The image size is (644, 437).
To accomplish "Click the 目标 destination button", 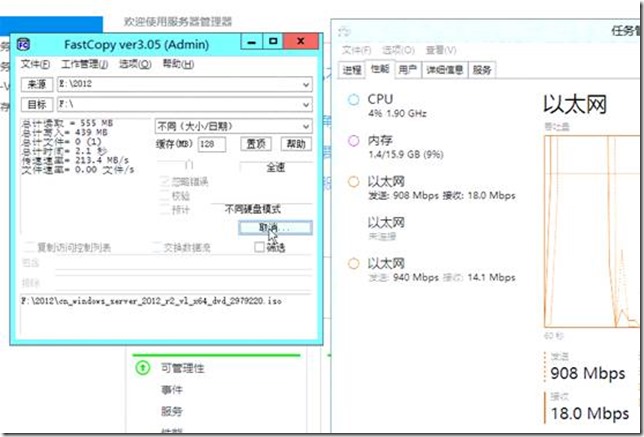I will pos(37,104).
